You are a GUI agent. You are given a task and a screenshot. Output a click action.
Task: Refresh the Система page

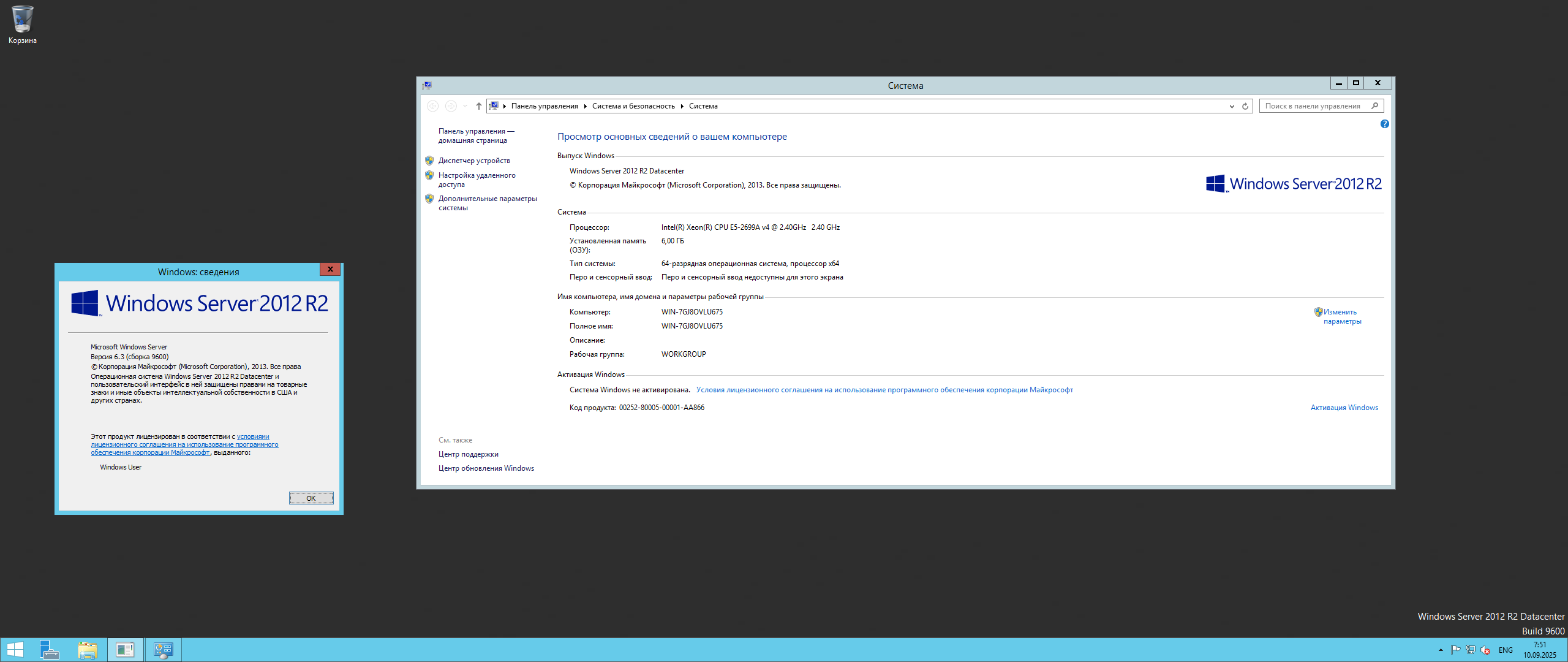(1245, 106)
